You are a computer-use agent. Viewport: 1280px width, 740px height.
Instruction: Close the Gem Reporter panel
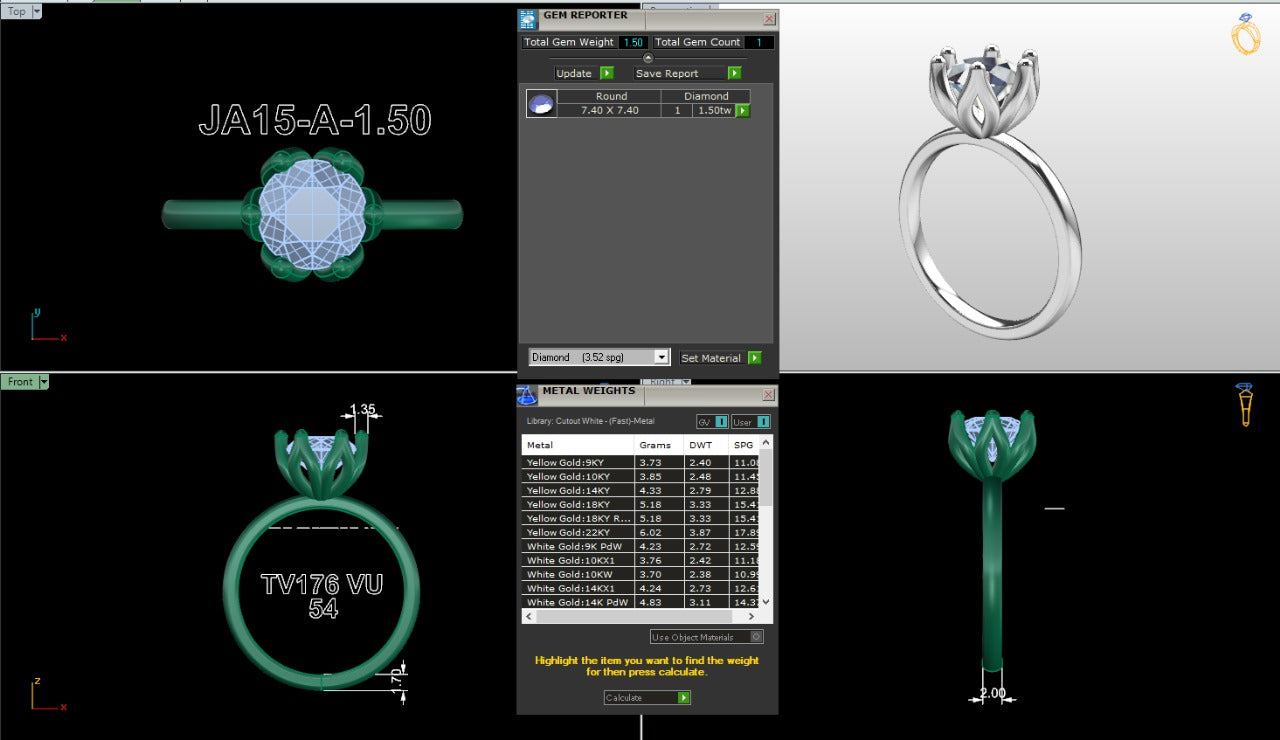tap(768, 19)
